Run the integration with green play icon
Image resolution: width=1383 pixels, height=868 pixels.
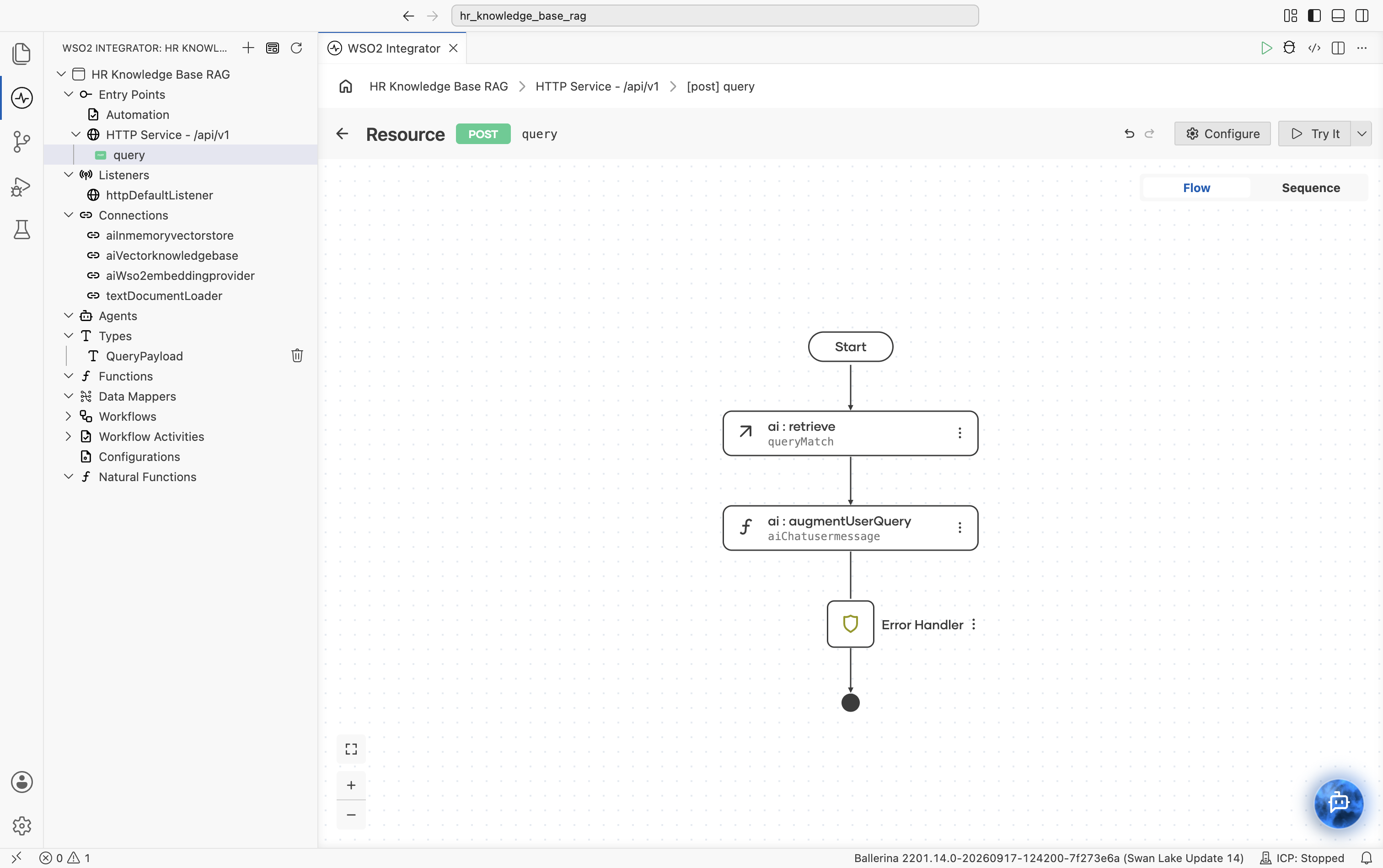[x=1266, y=48]
